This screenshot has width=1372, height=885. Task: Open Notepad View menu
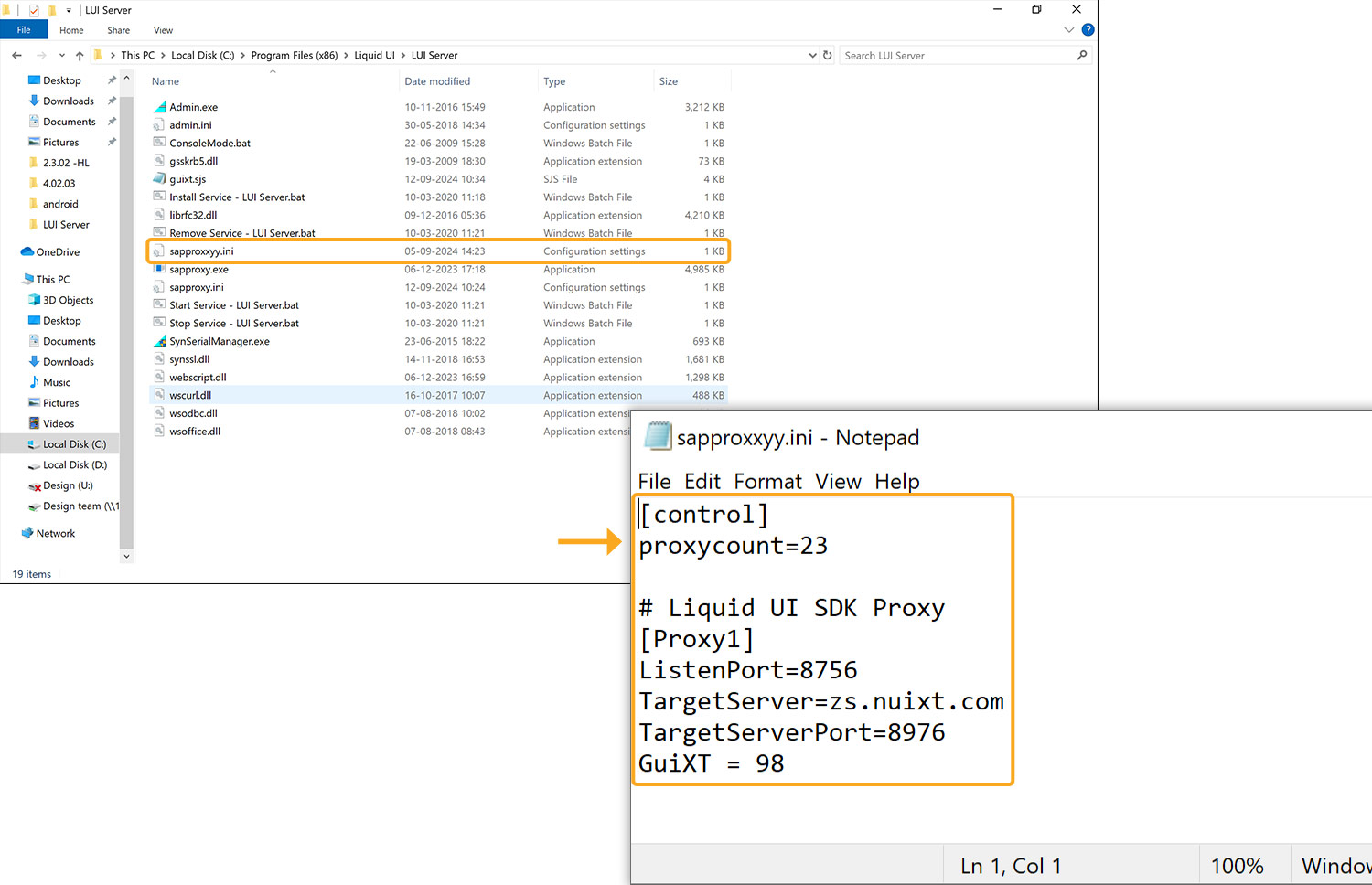tap(838, 482)
